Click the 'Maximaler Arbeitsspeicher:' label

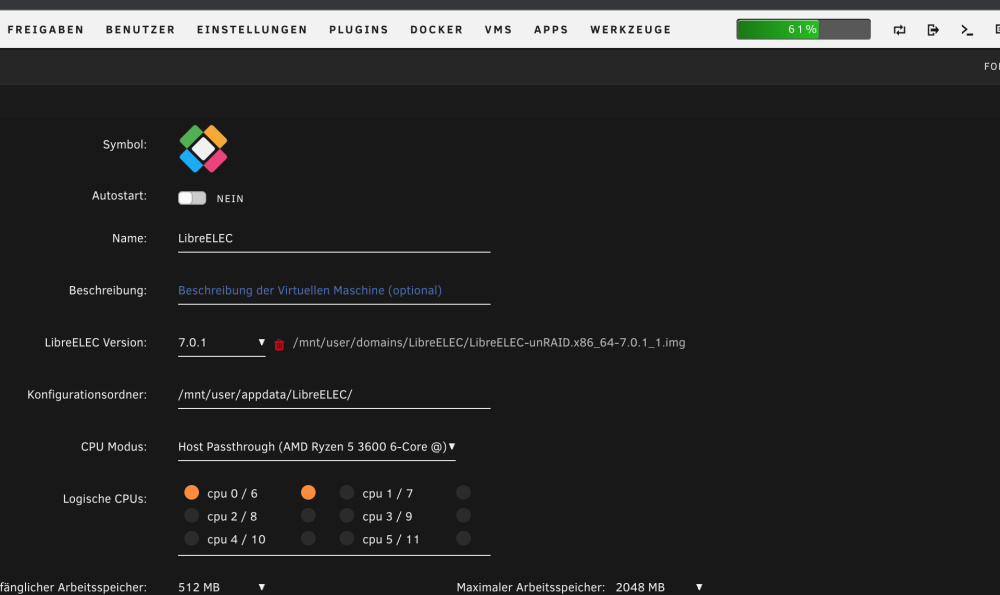click(531, 587)
